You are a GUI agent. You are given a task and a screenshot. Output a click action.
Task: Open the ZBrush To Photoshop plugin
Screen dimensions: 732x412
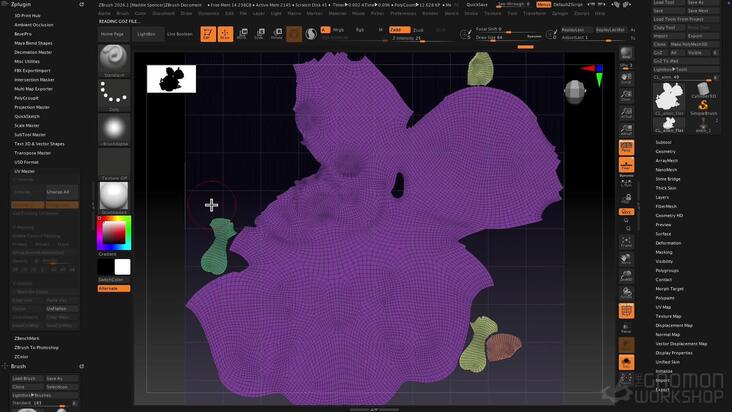coord(36,348)
